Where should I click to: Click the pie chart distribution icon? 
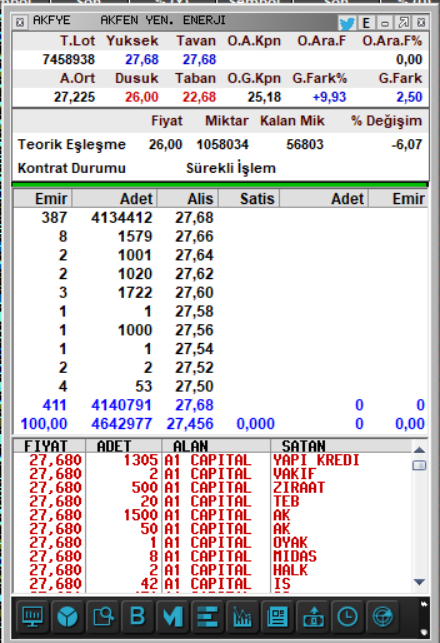click(68, 616)
